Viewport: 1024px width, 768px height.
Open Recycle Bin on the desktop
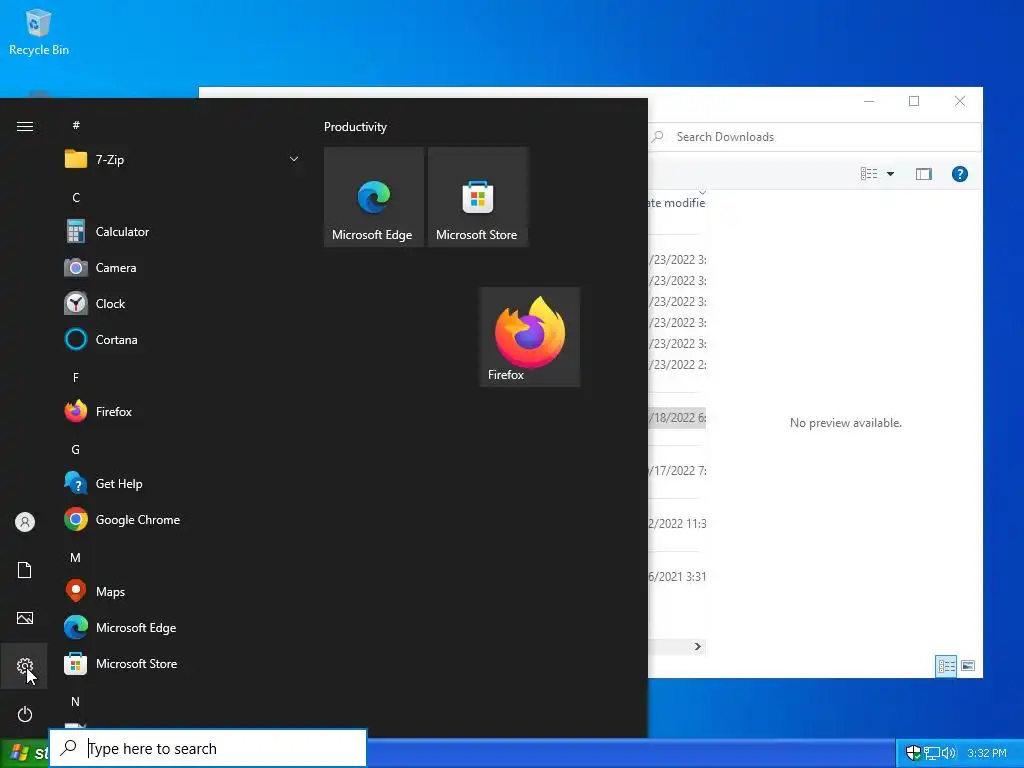click(x=39, y=33)
